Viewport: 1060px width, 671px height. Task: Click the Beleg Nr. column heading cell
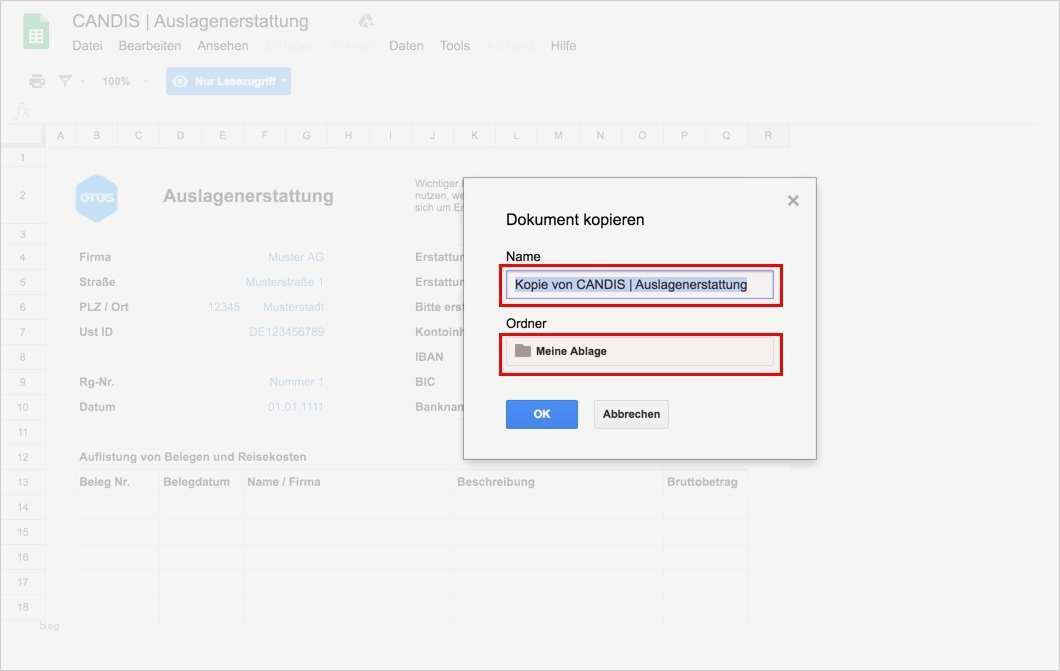tap(104, 482)
